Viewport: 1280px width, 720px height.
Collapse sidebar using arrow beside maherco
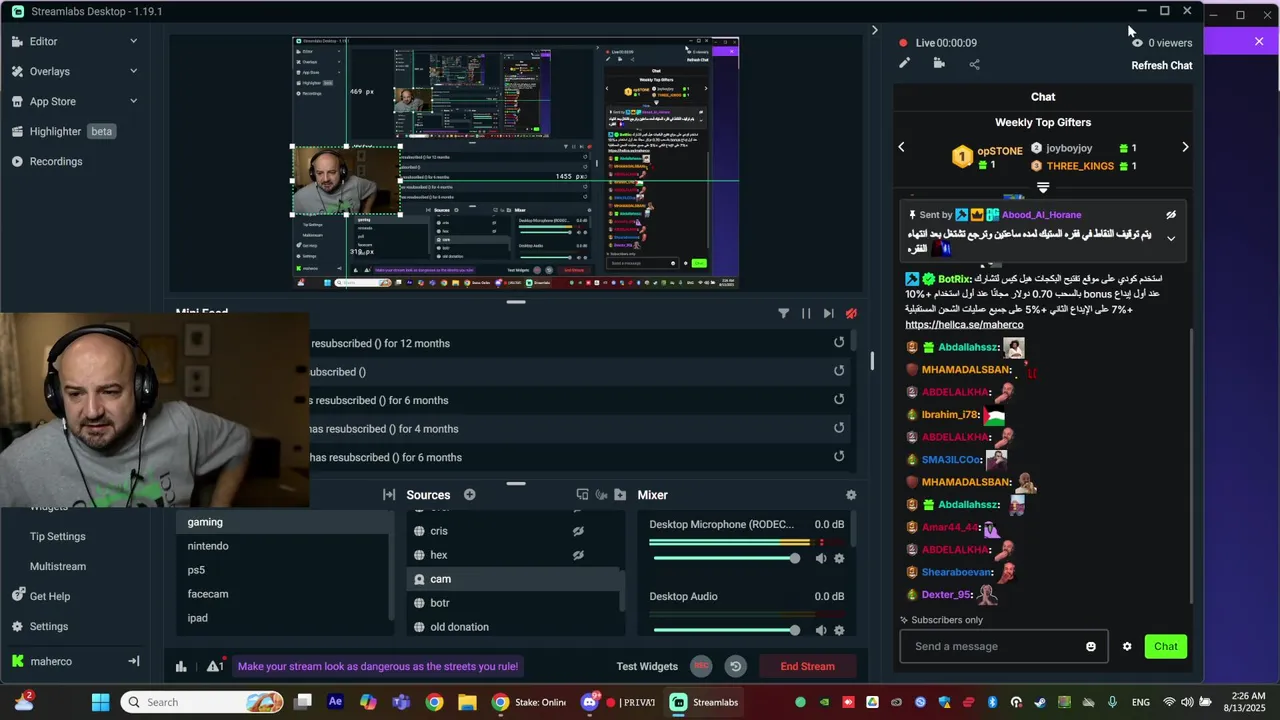tap(133, 661)
